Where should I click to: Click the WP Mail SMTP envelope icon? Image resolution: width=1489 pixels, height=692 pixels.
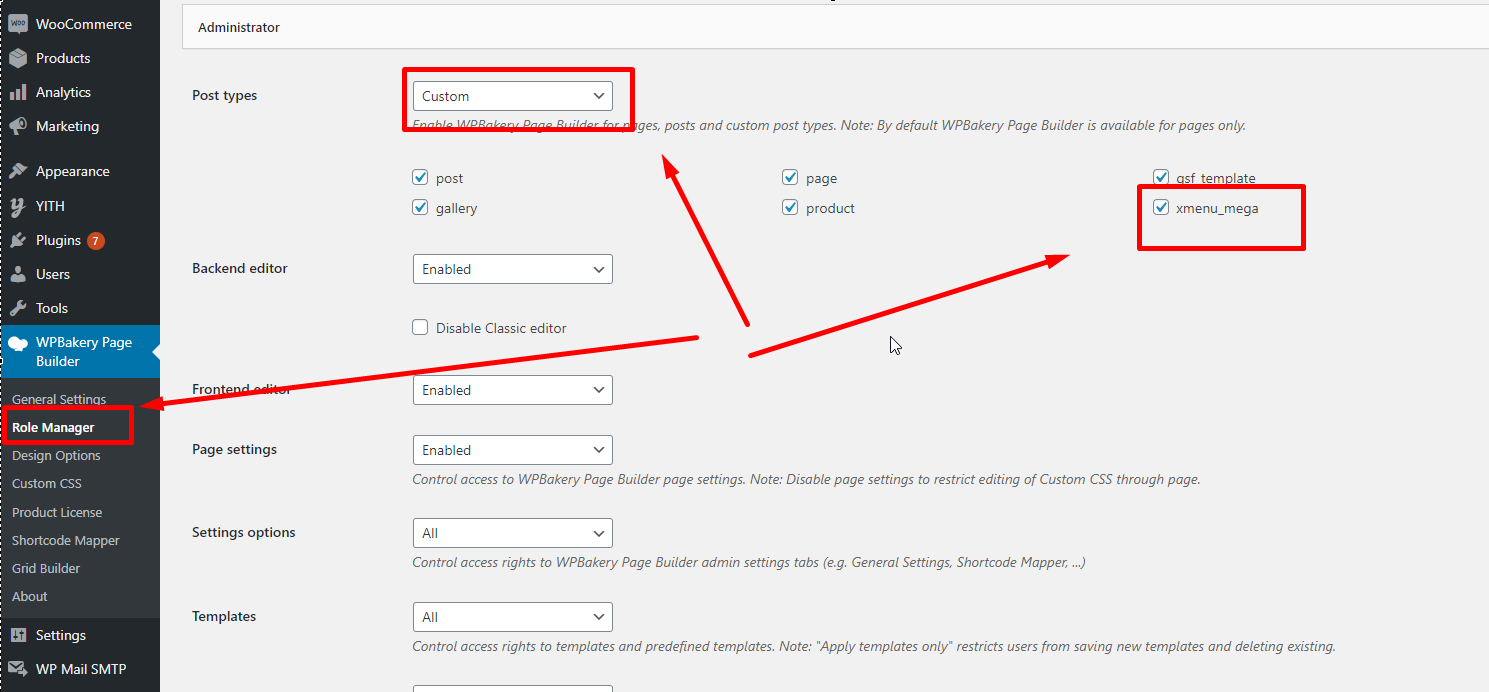18,670
